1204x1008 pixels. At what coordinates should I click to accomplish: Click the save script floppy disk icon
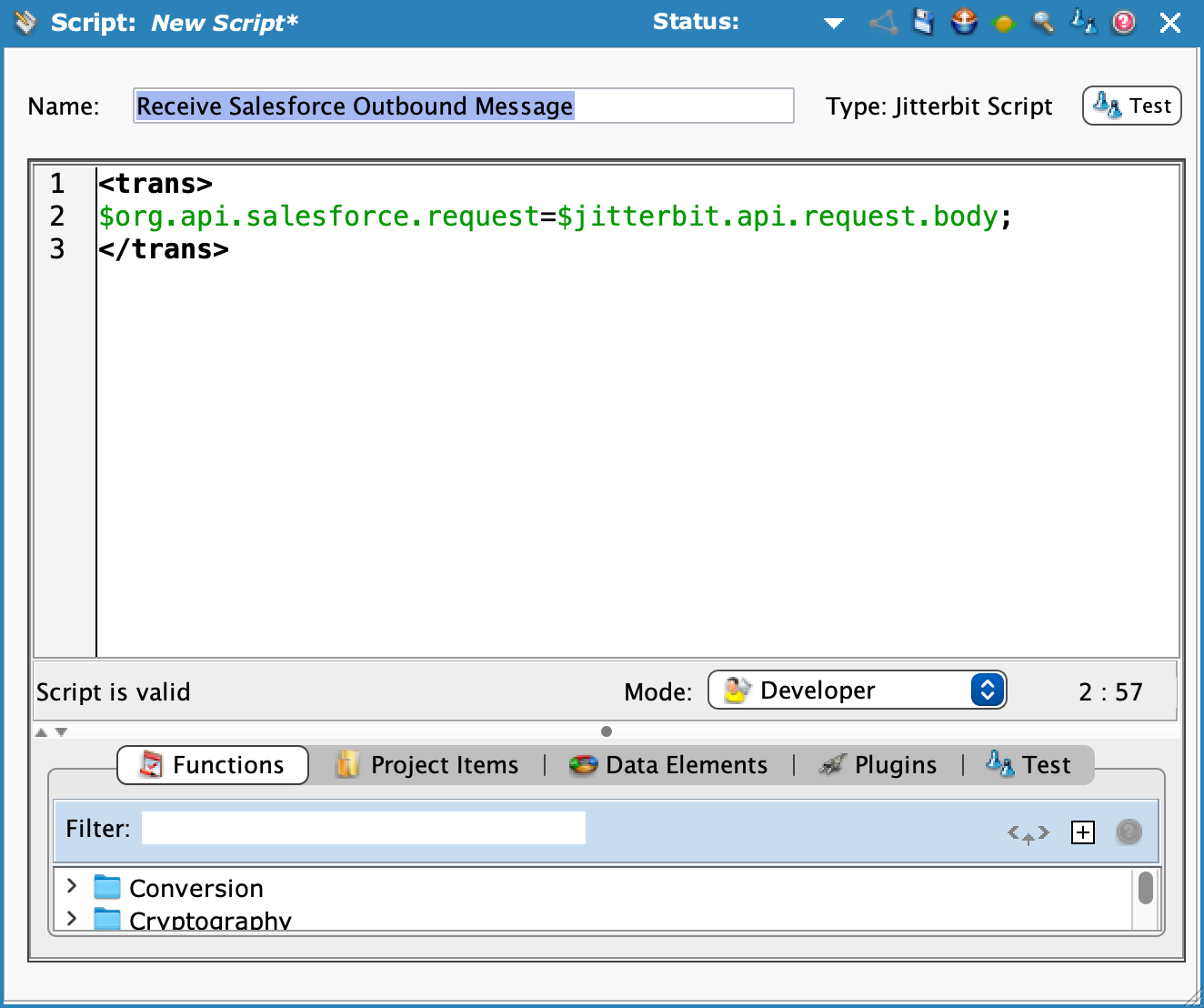[923, 22]
